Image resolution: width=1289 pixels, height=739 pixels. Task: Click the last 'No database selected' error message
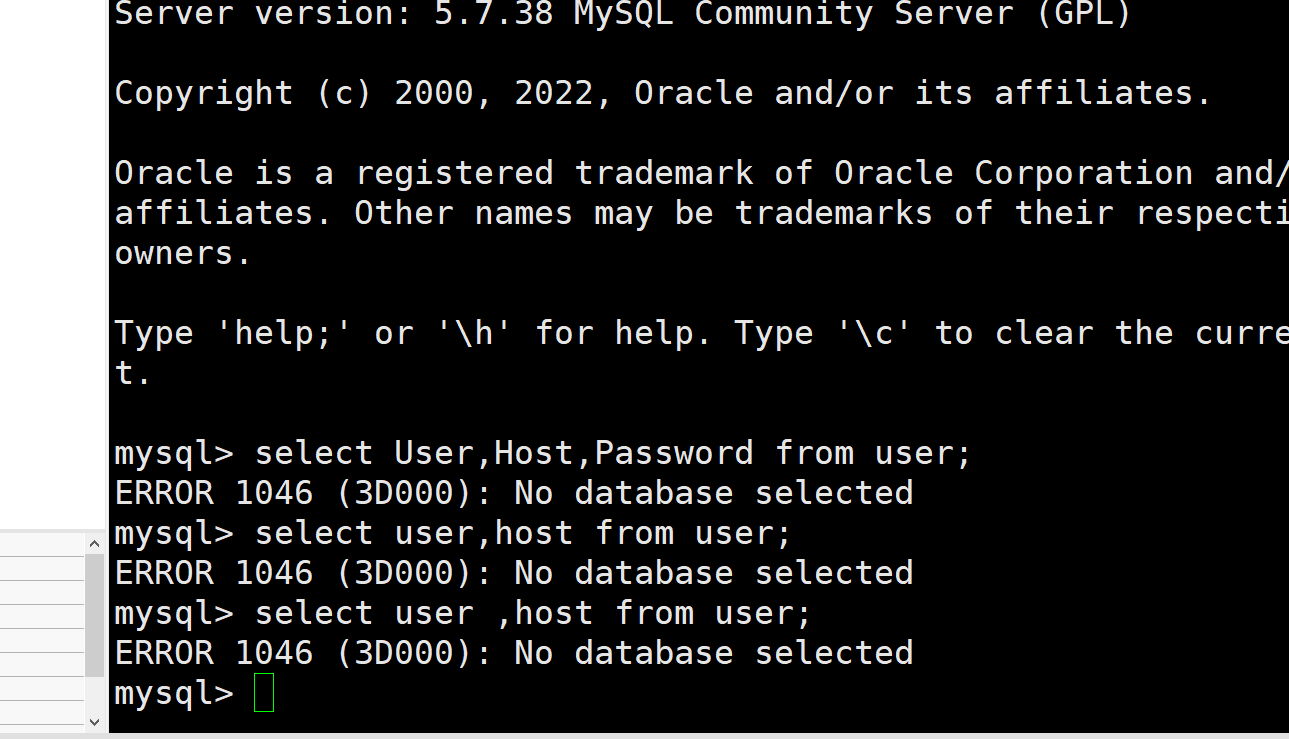point(714,653)
